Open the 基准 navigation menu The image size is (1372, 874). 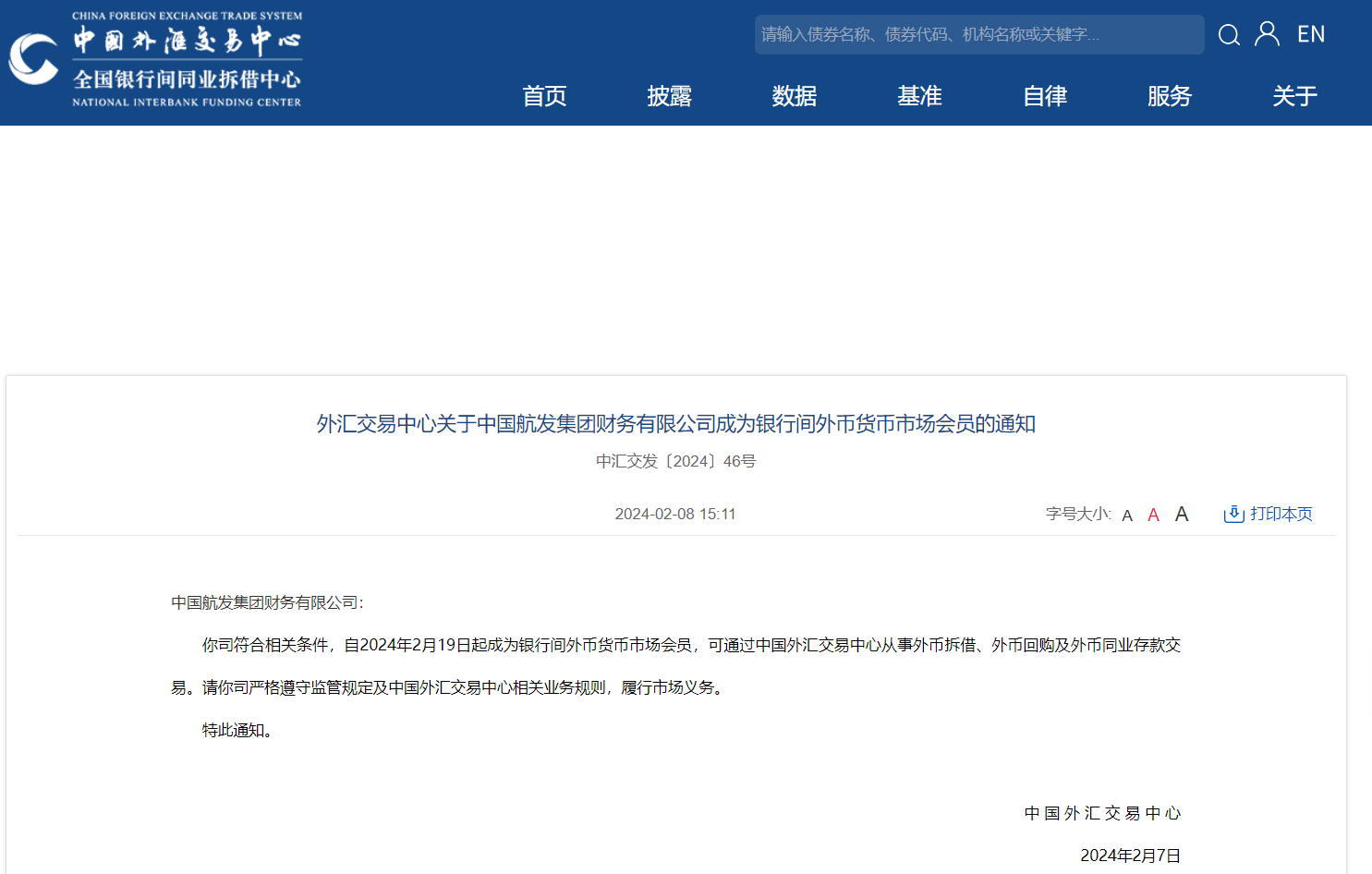coord(919,96)
